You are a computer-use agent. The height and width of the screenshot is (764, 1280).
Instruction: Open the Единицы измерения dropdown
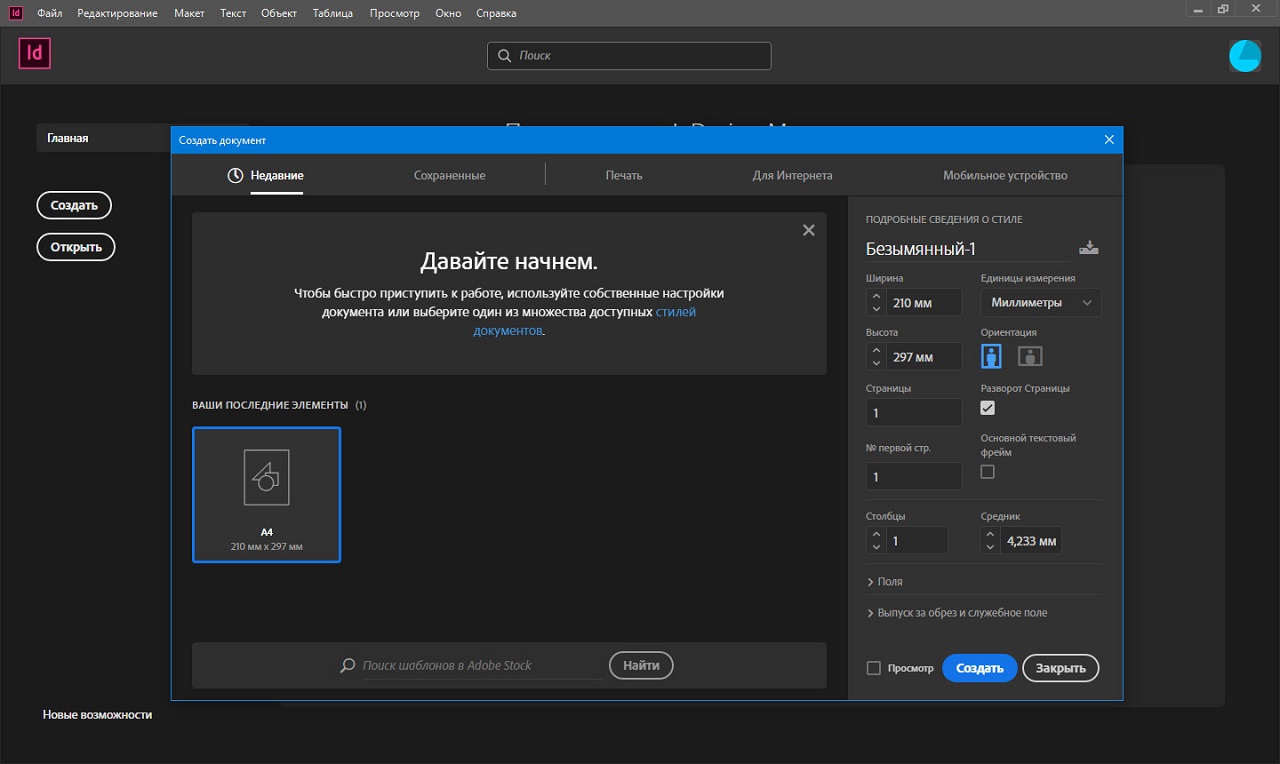pyautogui.click(x=1040, y=303)
